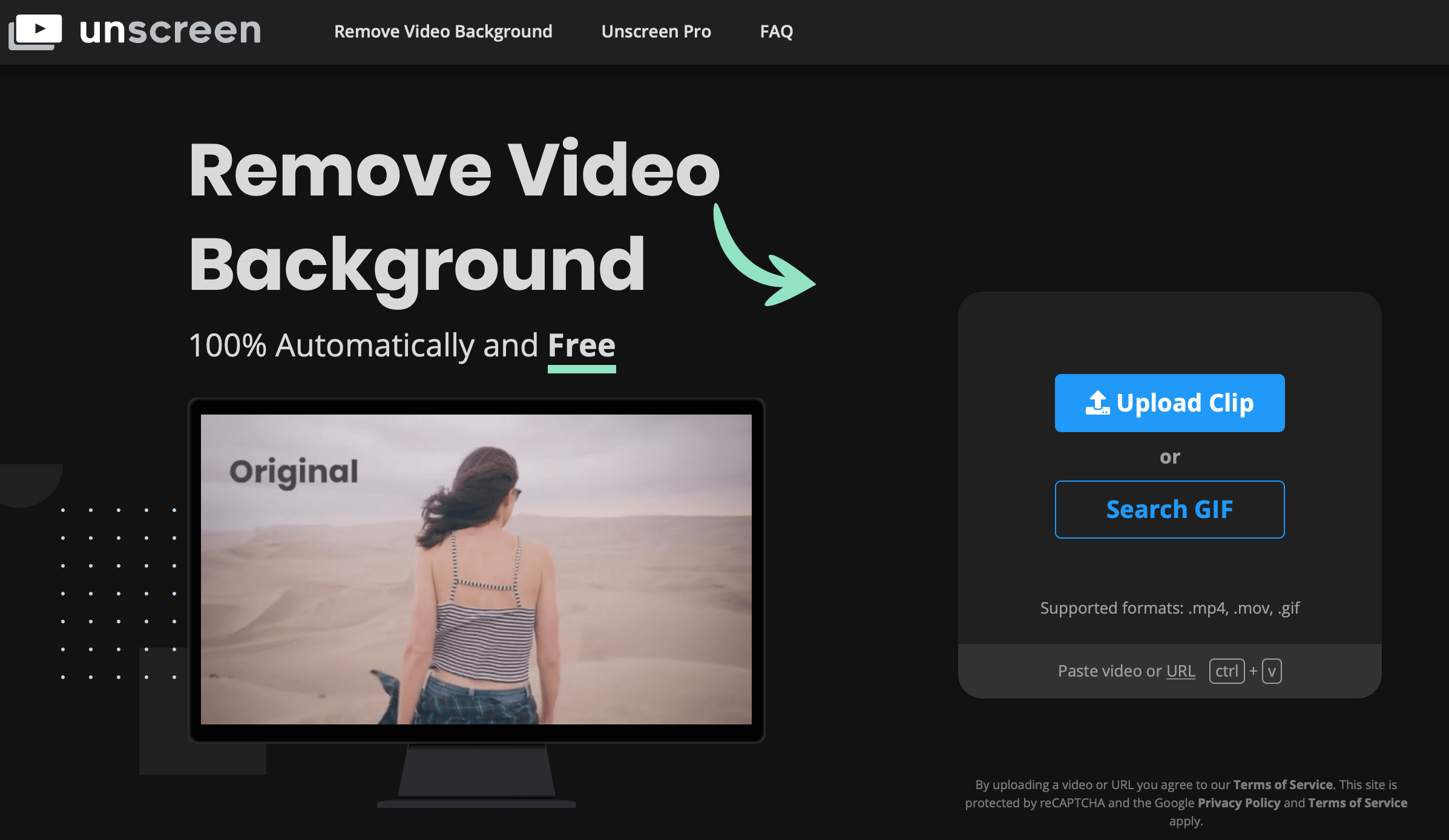This screenshot has width=1449, height=840.
Task: Click the Unscreen Pro tab
Action: click(x=656, y=31)
